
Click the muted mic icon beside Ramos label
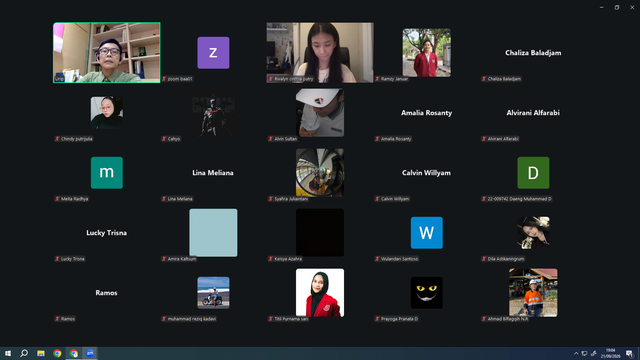click(57, 319)
